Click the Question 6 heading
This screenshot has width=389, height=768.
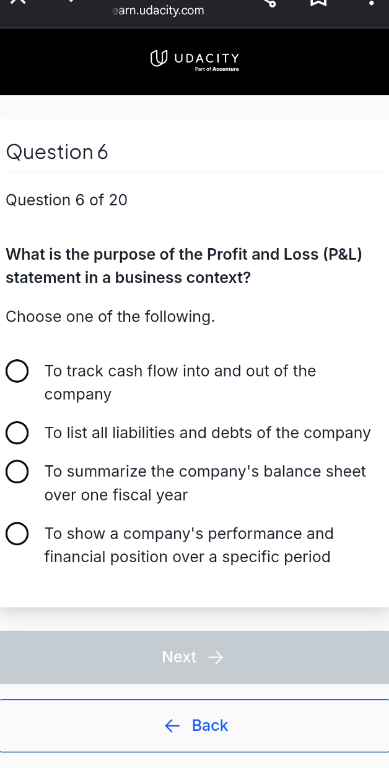(x=57, y=152)
